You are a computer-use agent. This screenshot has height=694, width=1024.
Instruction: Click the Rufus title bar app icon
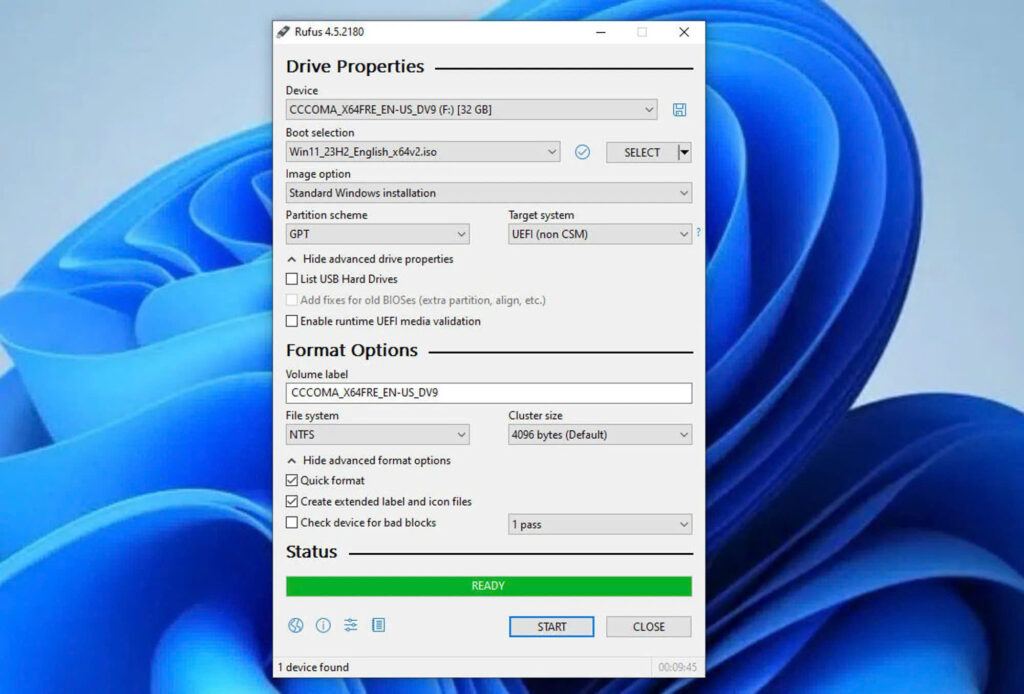[x=283, y=32]
